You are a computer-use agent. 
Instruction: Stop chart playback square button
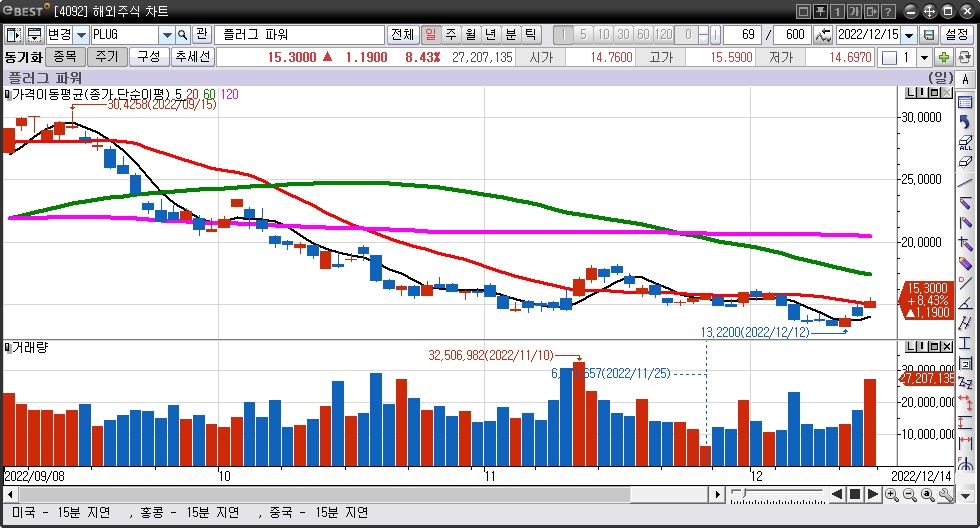click(x=855, y=495)
